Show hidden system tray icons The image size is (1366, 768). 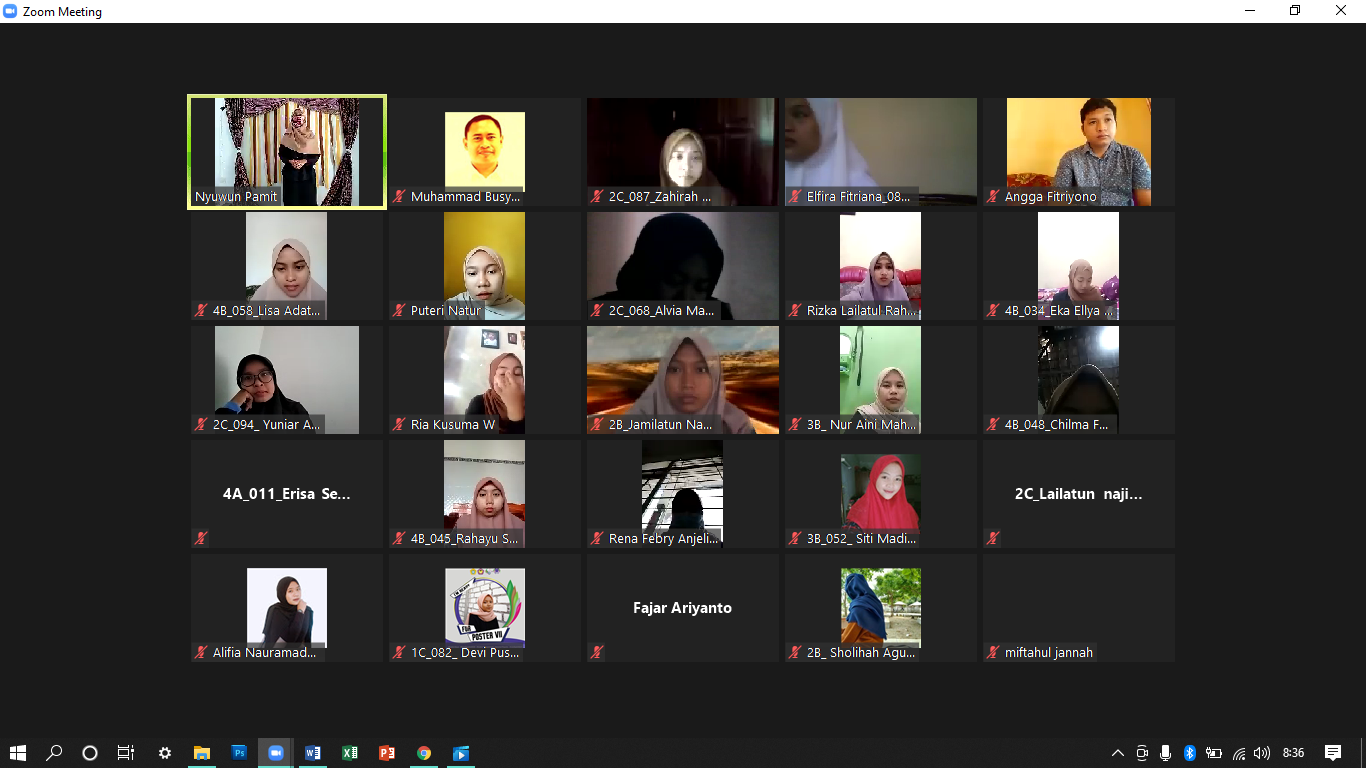(1117, 753)
